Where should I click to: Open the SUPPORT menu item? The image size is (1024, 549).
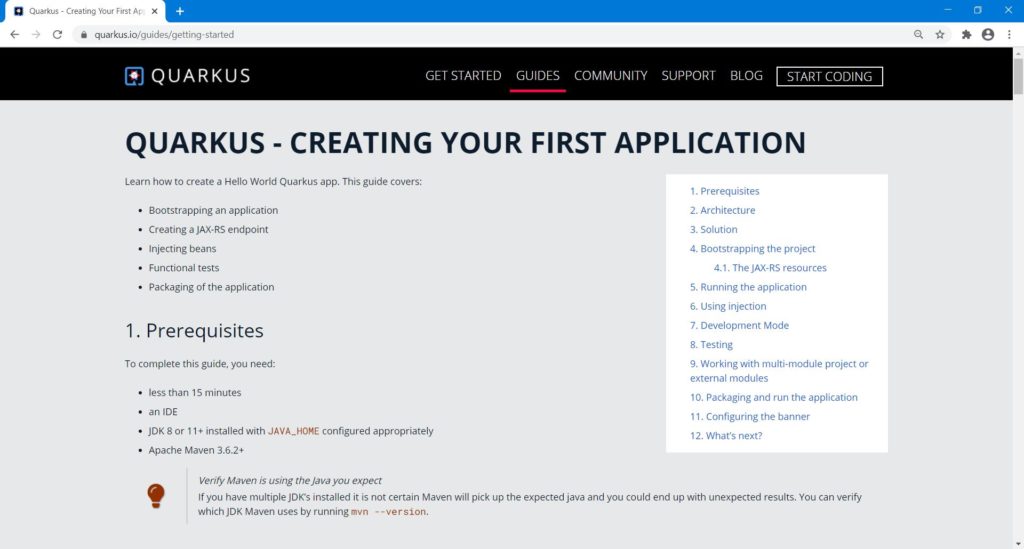click(688, 76)
